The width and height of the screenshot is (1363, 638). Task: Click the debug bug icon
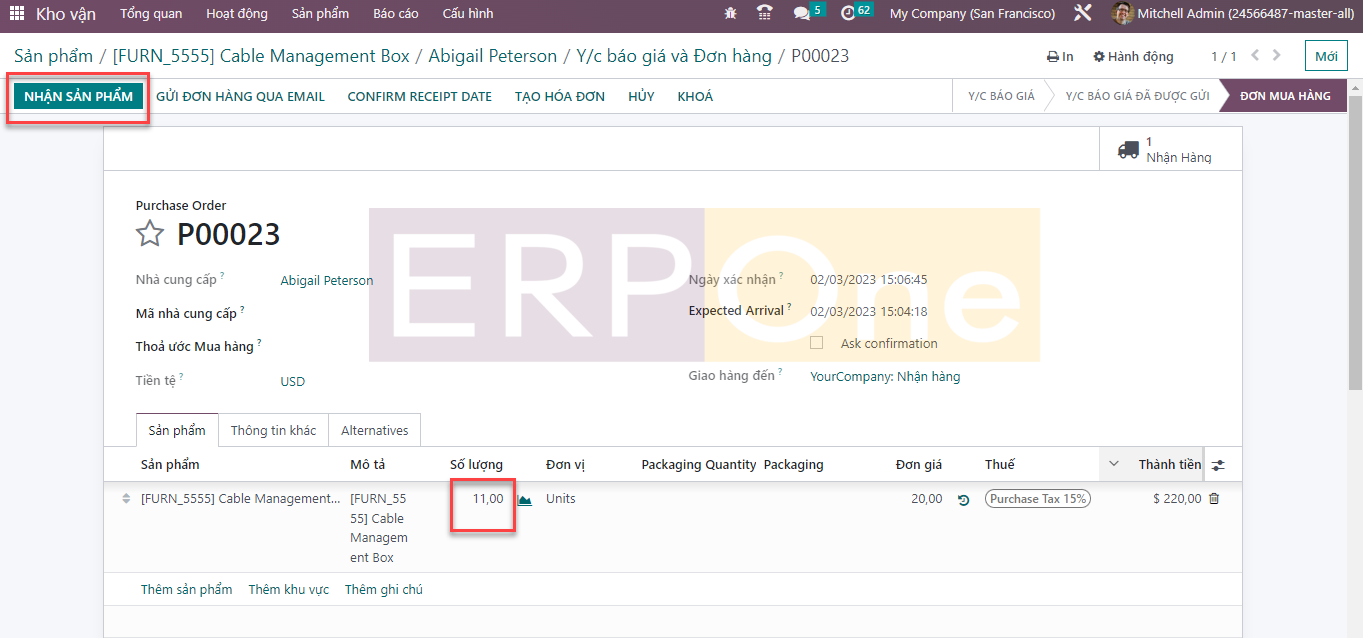coord(731,14)
